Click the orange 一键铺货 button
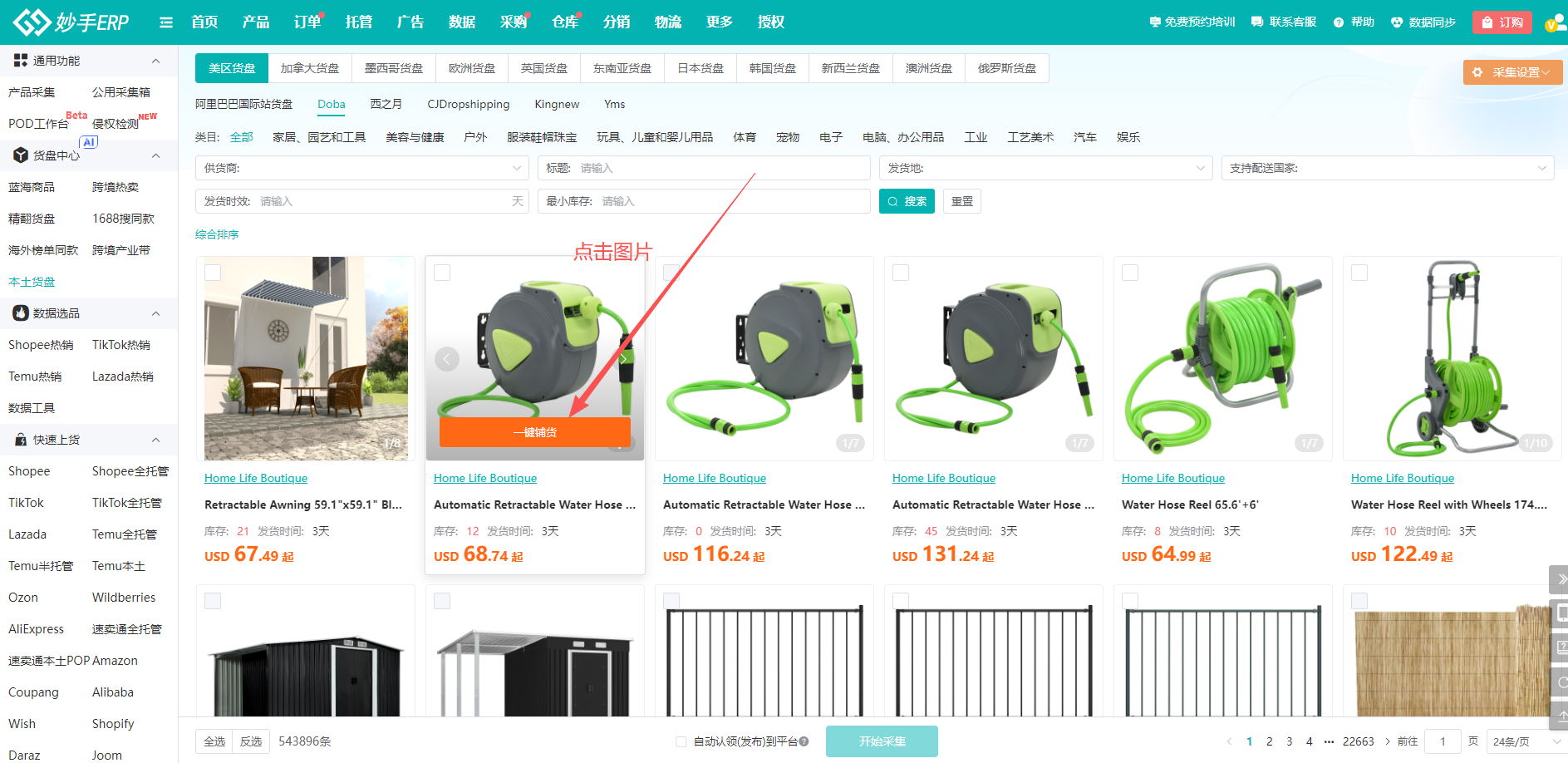 (x=535, y=432)
